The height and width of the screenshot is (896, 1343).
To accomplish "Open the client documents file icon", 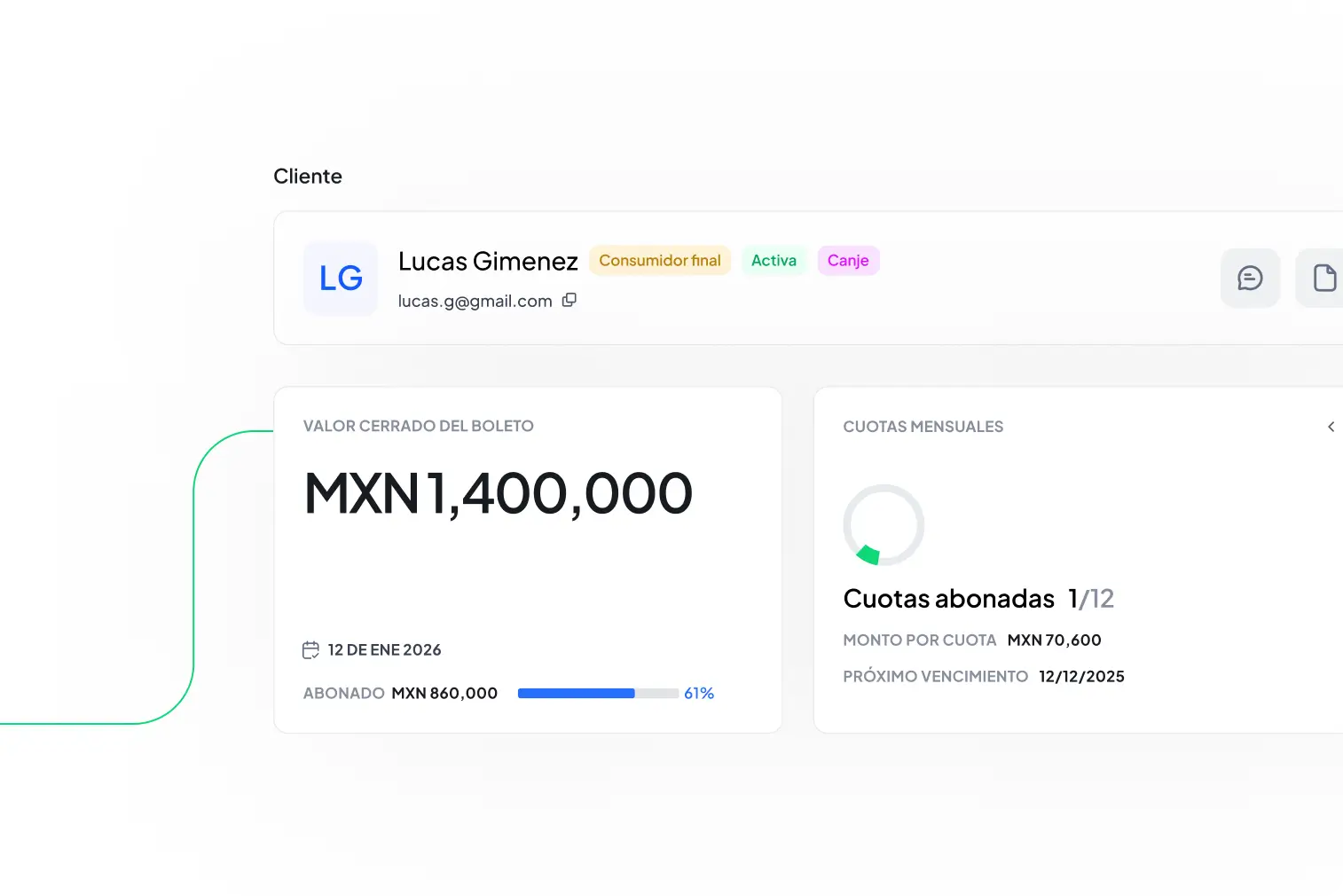I will pos(1323,278).
